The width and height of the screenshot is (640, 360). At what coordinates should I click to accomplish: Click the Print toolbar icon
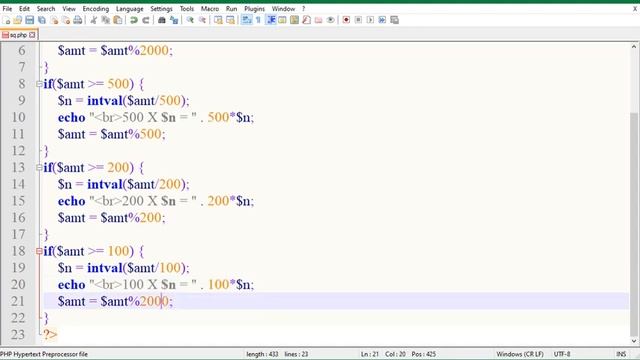78,20
